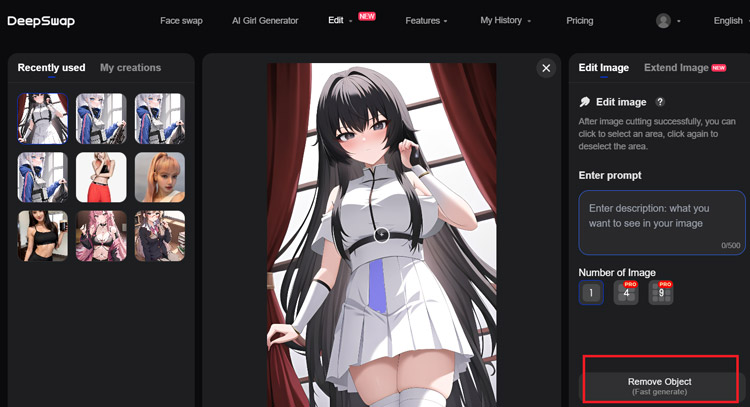Open the AI Girl Generator page
Viewport: 750px width, 407px height.
click(265, 21)
